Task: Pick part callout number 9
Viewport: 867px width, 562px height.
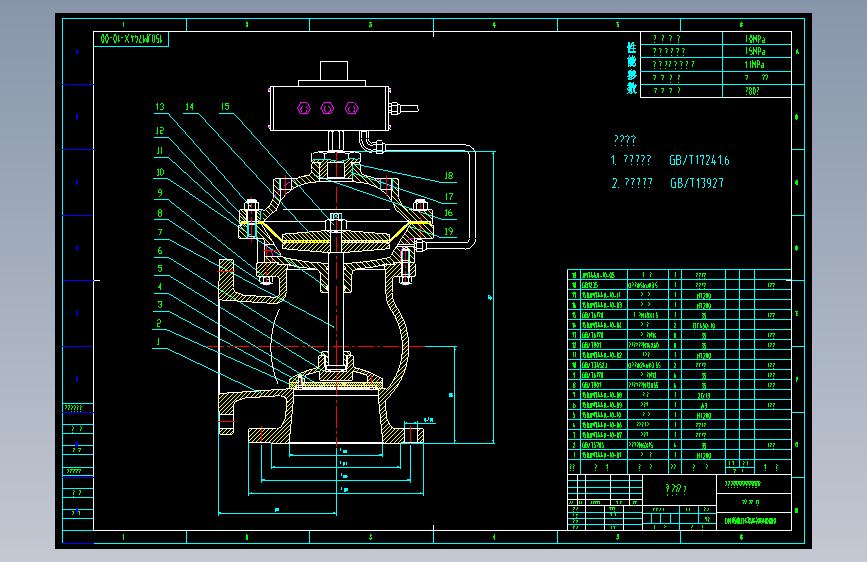Action: pos(160,193)
